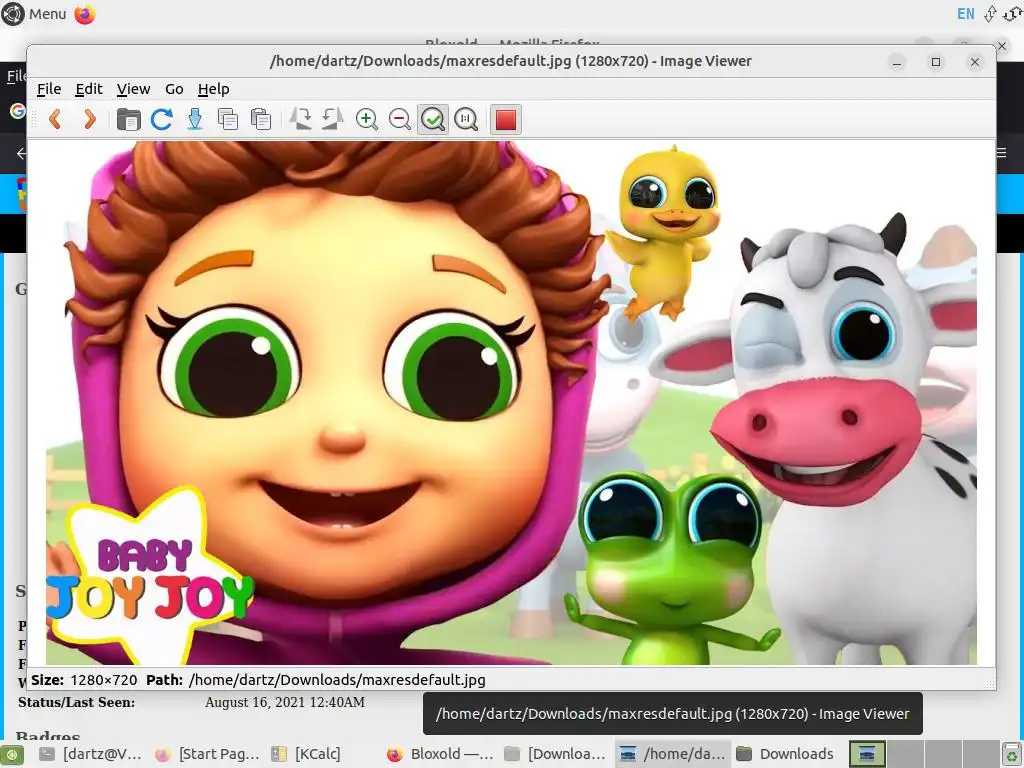Screen dimensions: 1024x768
Task: Open the Edit menu in Image Viewer
Action: click(x=89, y=89)
